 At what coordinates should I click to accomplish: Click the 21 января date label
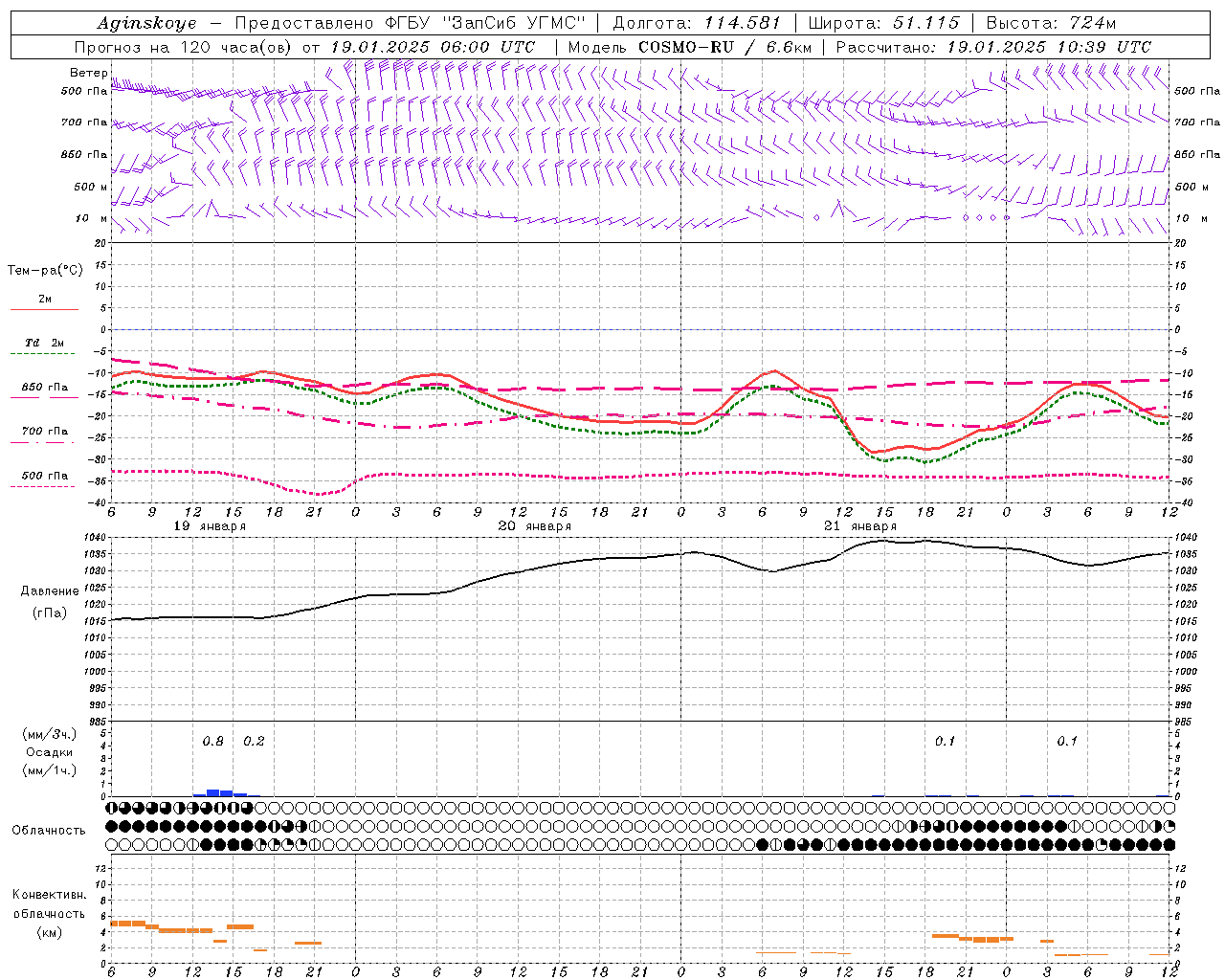coord(860,526)
